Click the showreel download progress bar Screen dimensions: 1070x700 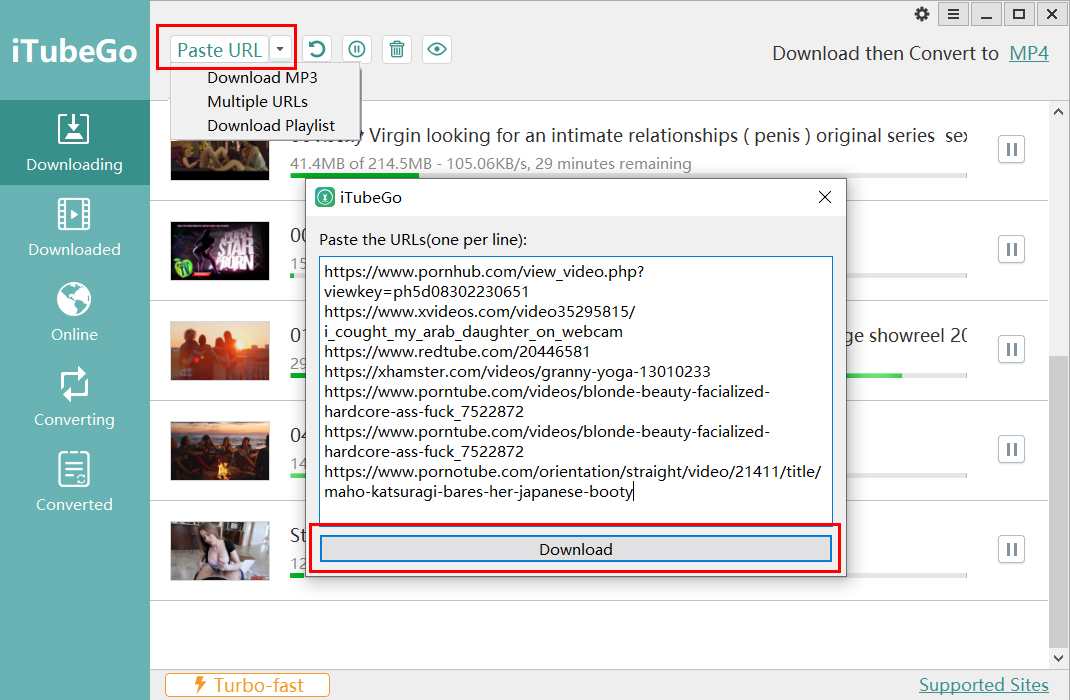coord(906,375)
